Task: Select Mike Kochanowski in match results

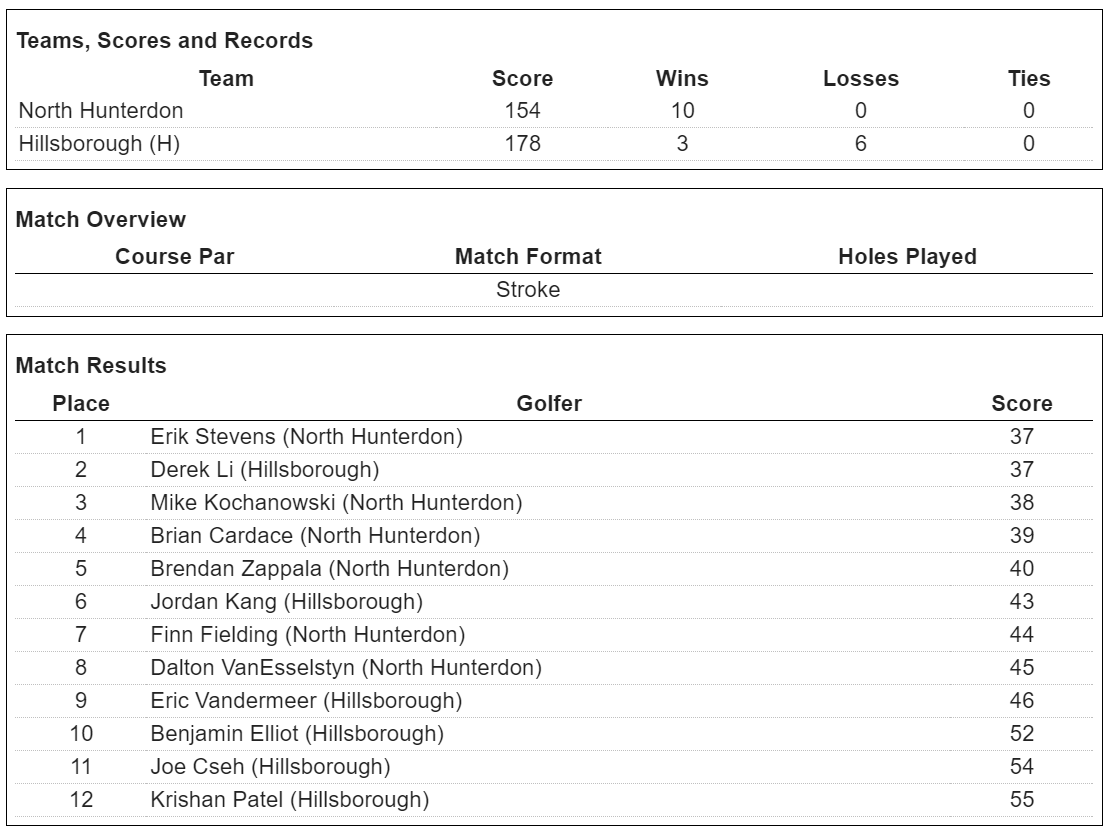Action: click(336, 502)
